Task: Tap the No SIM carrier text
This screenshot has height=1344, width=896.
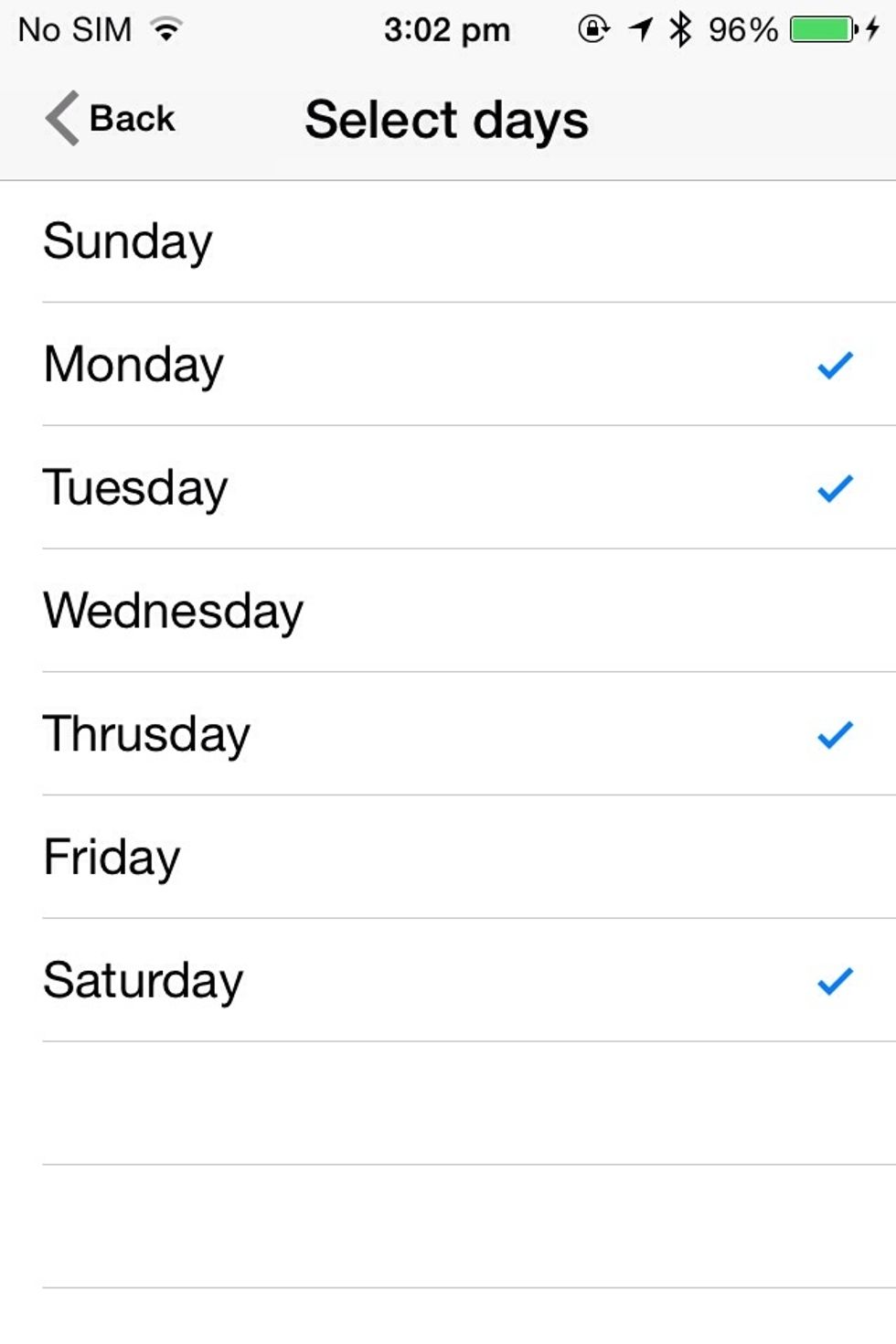Action: tap(75, 30)
